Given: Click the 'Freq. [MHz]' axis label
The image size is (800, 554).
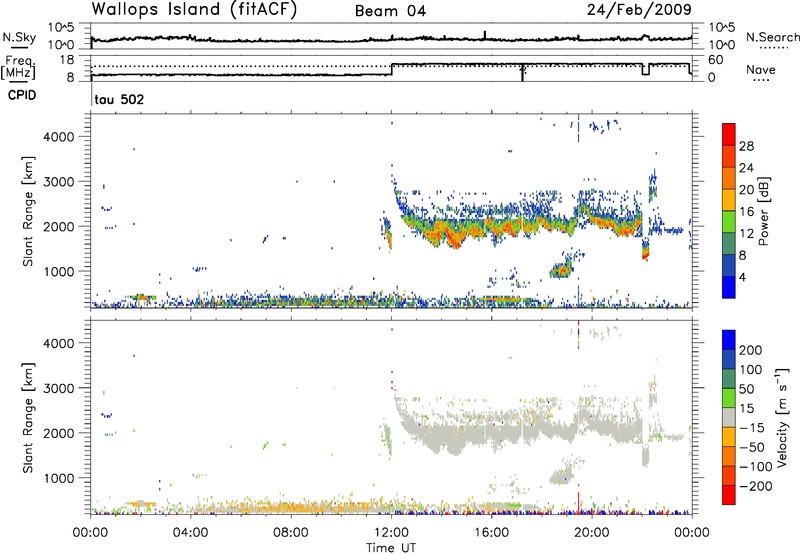Looking at the screenshot, I should (x=19, y=68).
